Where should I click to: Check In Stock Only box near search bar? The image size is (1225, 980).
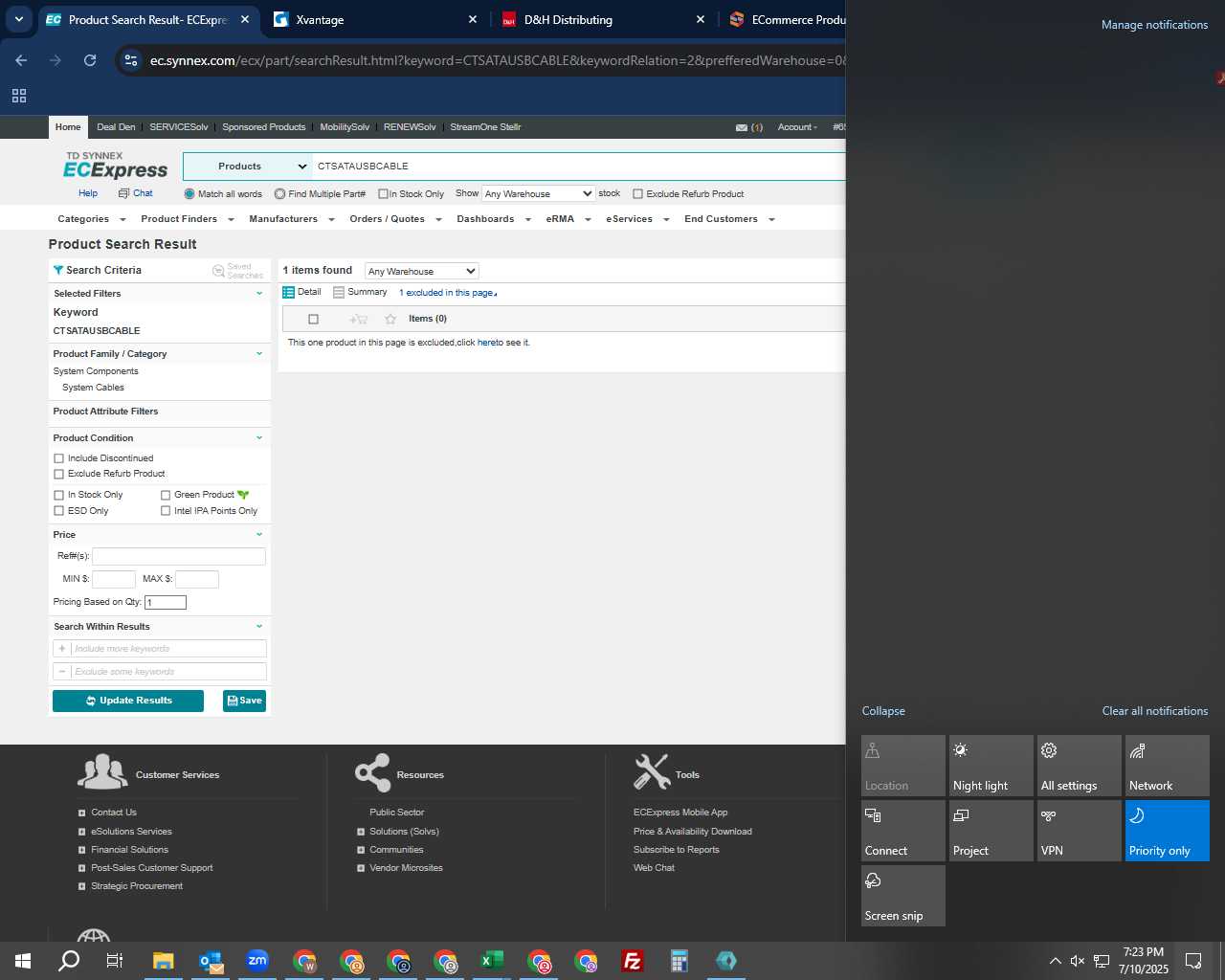(x=383, y=194)
